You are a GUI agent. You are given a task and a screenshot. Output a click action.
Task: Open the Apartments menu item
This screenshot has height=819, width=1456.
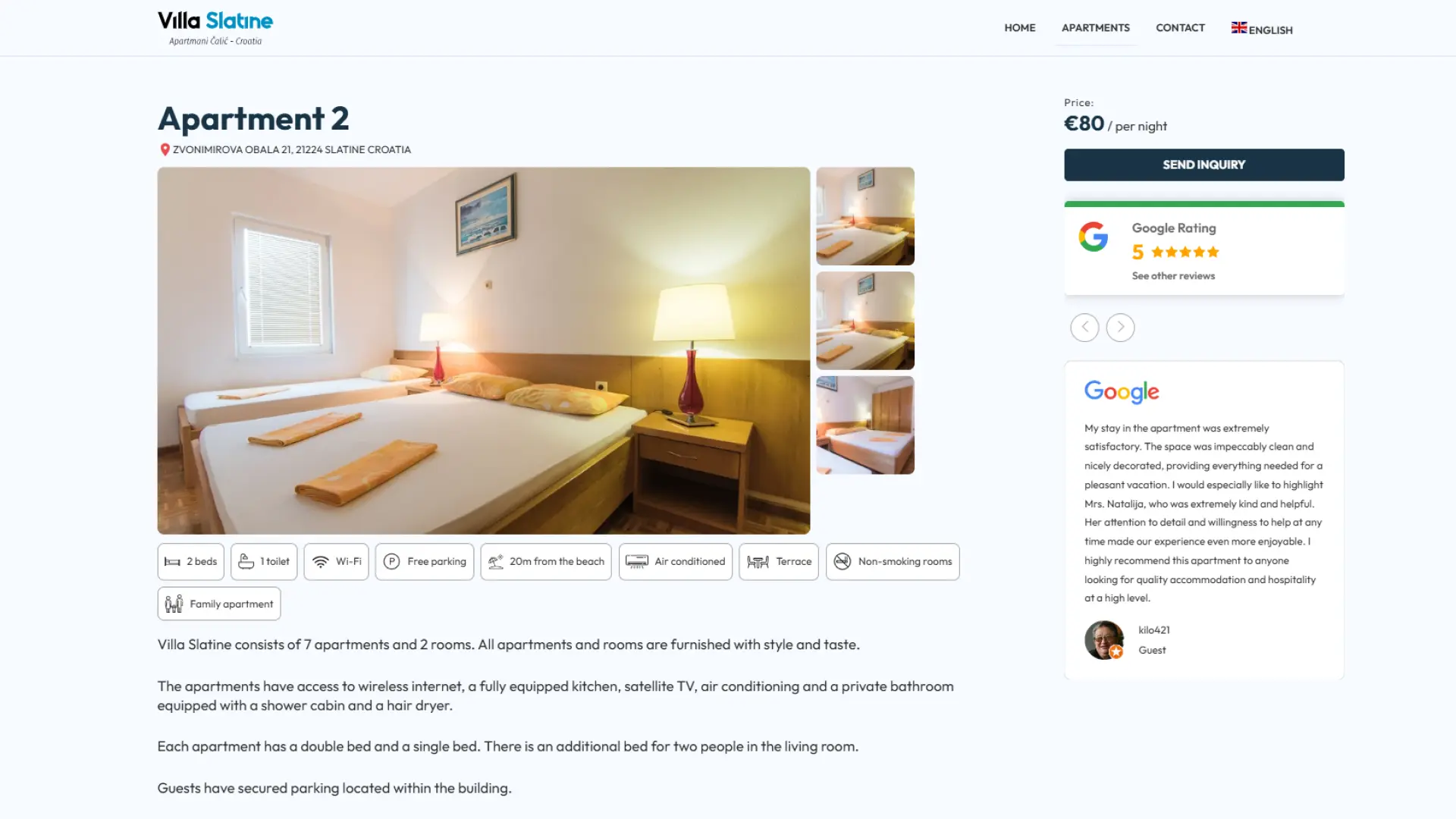pyautogui.click(x=1096, y=28)
